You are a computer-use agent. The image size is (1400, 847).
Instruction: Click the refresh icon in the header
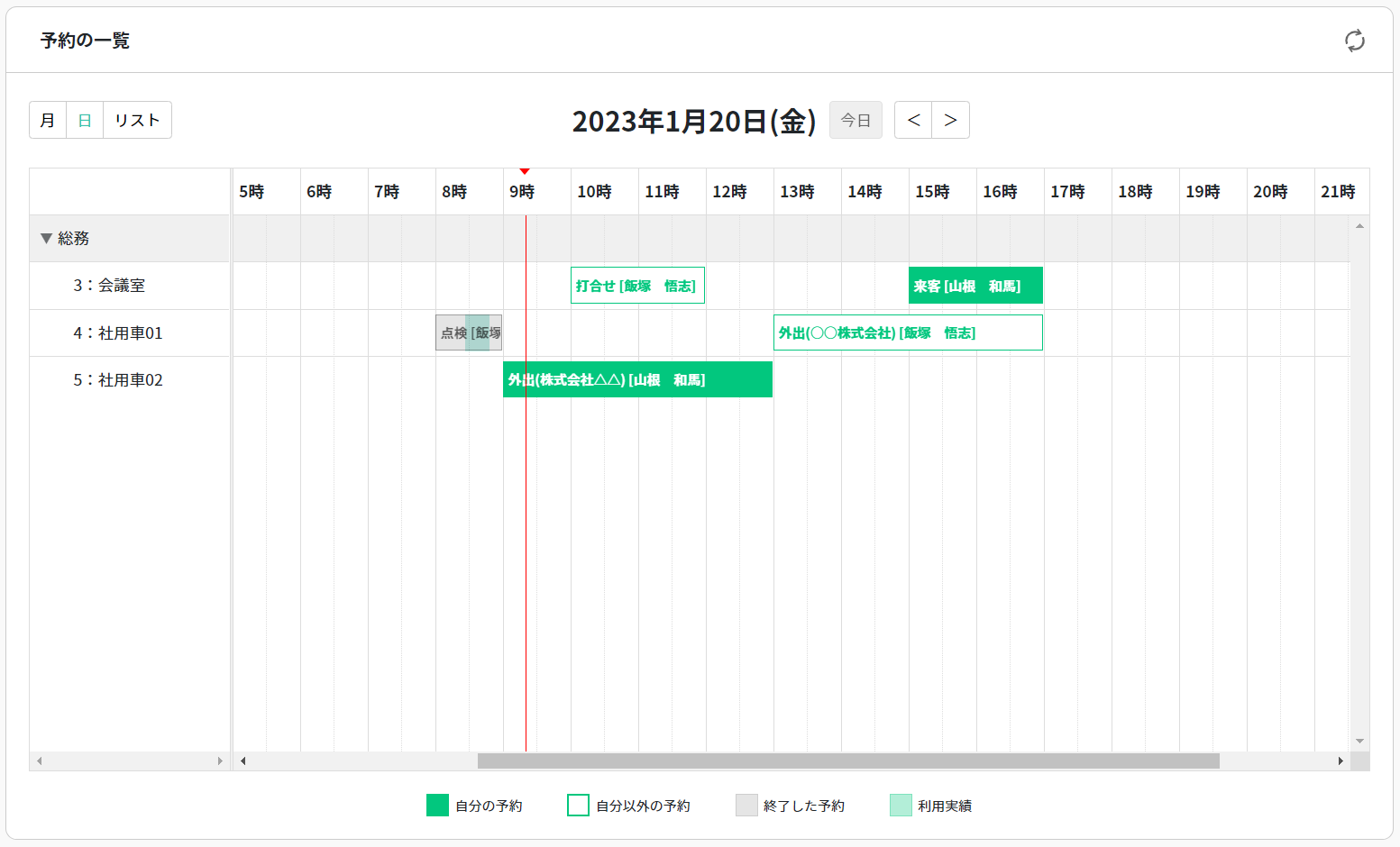coord(1354,41)
